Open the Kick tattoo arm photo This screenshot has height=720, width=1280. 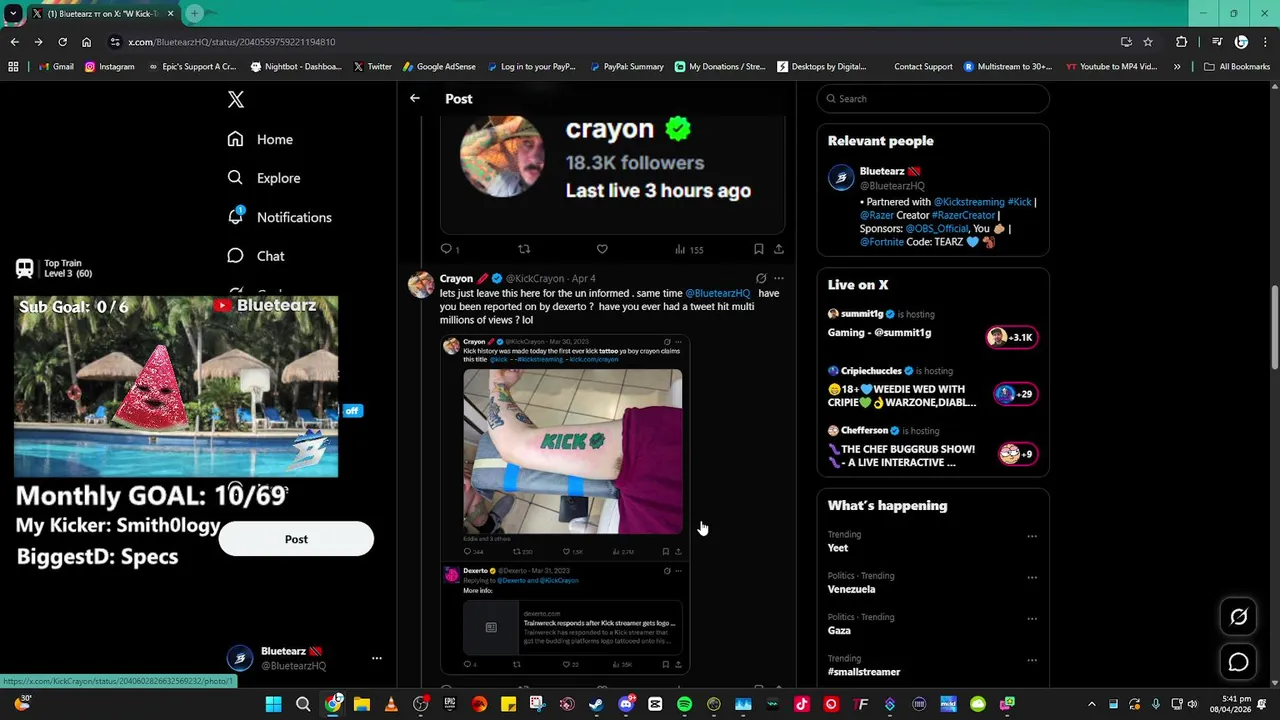coord(573,452)
